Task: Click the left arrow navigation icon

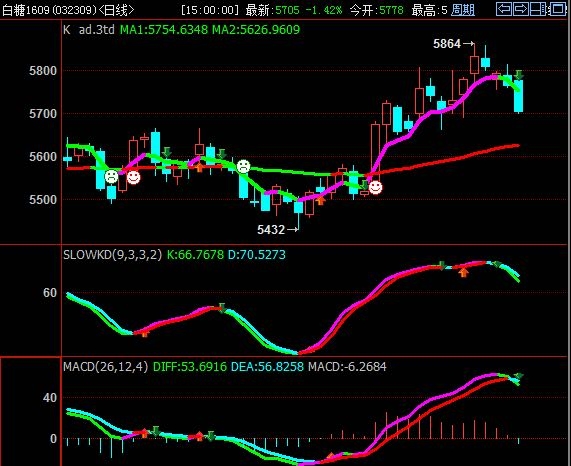Action: [504, 9]
